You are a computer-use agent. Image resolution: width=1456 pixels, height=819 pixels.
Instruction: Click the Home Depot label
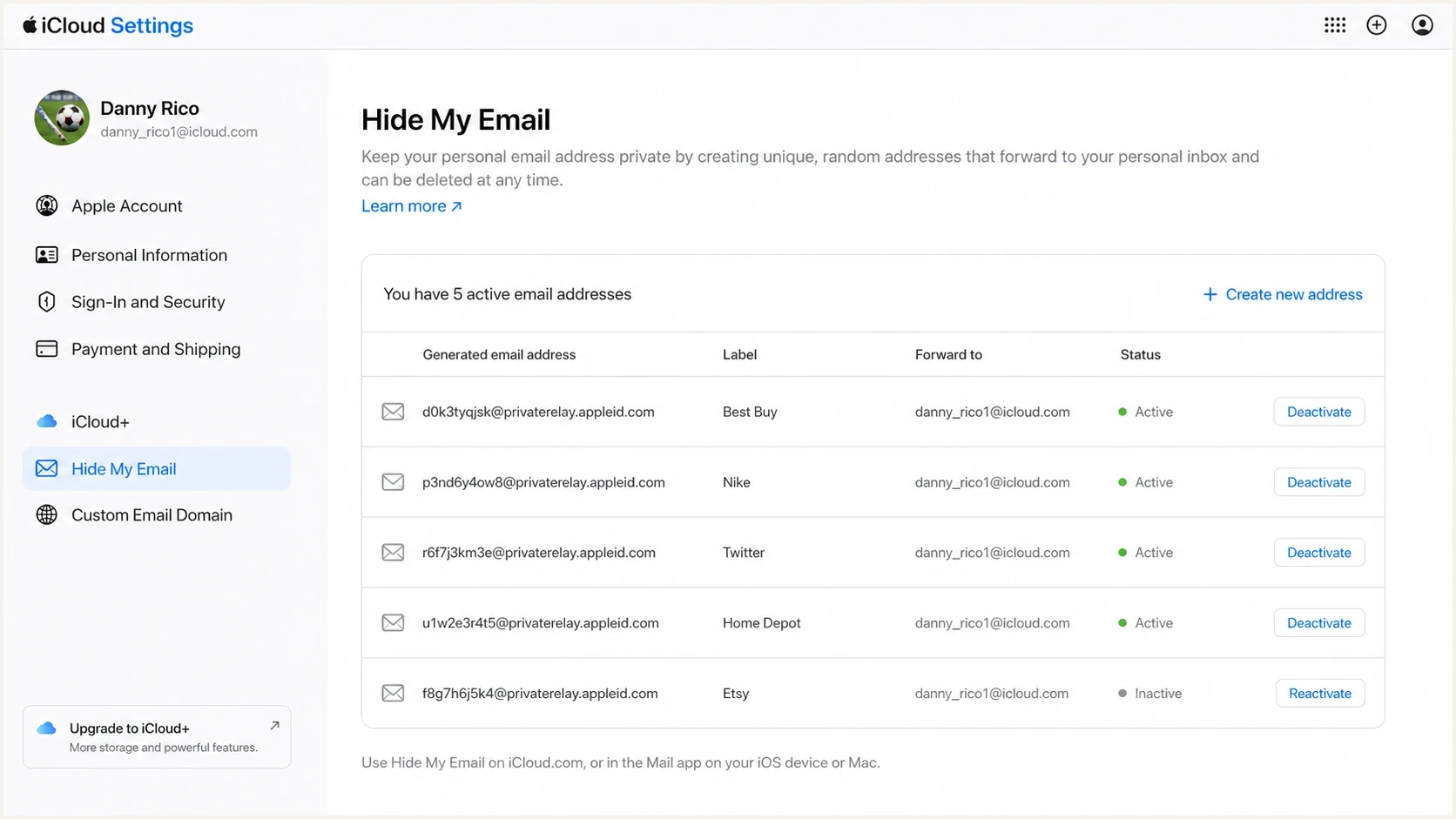pyautogui.click(x=762, y=623)
